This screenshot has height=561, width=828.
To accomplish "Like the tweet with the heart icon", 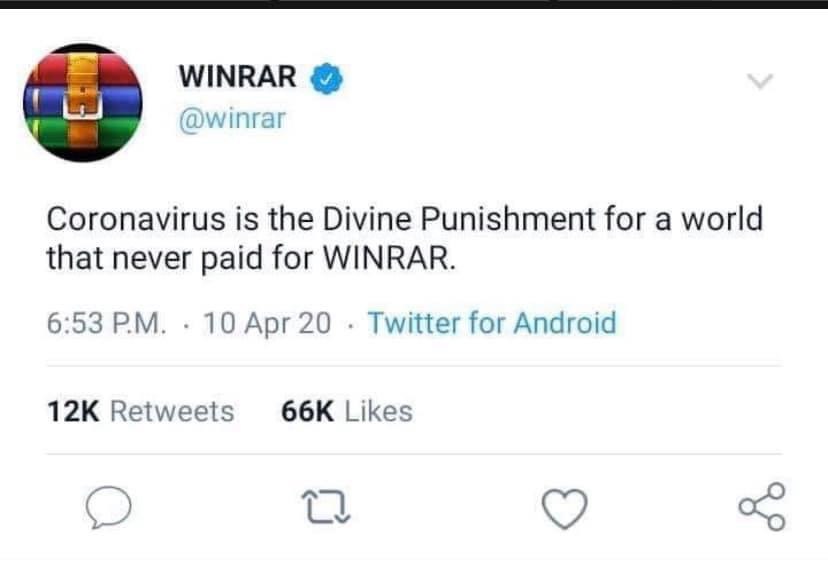I will pos(565,508).
